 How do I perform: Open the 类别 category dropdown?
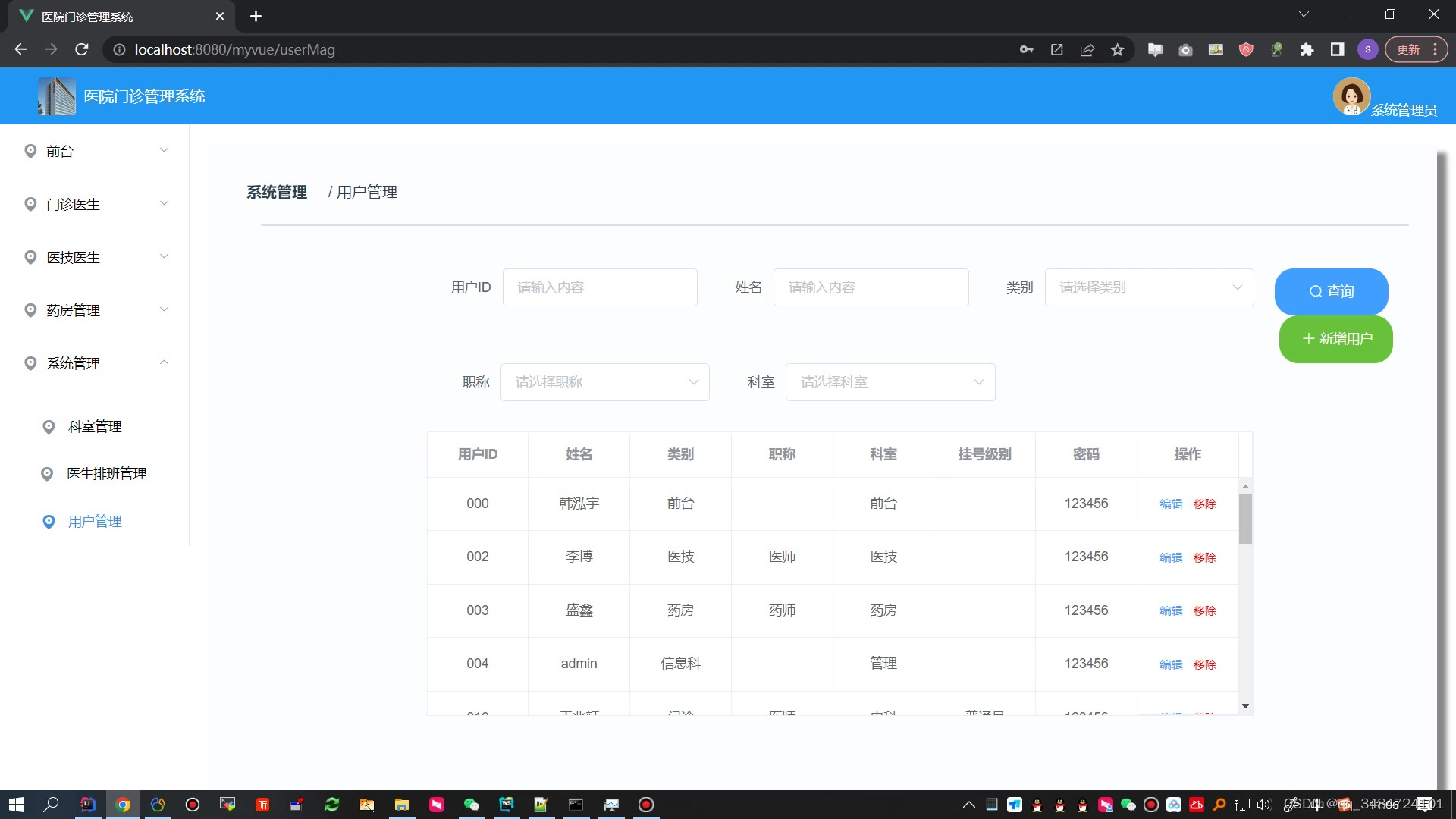point(1149,287)
